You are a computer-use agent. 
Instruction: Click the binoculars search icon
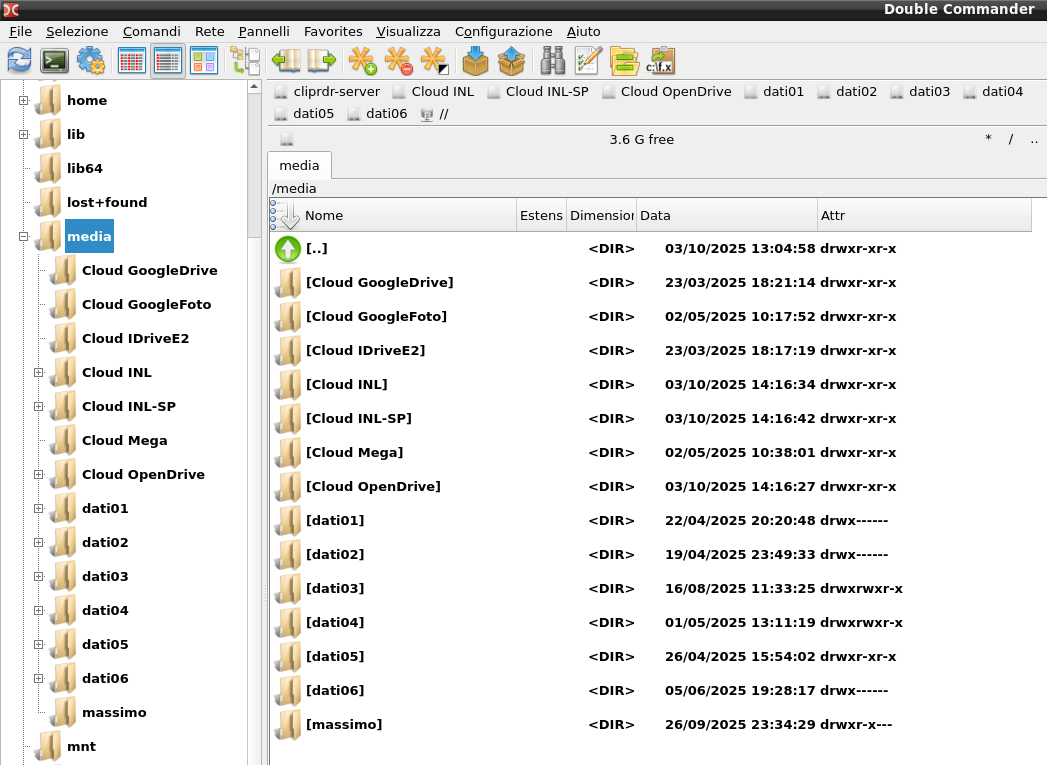[x=552, y=61]
